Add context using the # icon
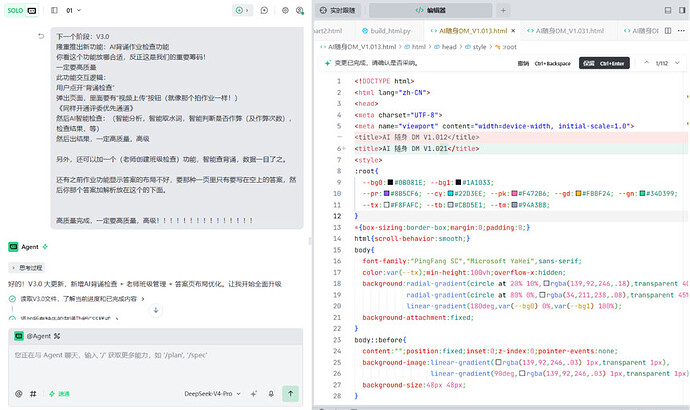 (x=33, y=394)
